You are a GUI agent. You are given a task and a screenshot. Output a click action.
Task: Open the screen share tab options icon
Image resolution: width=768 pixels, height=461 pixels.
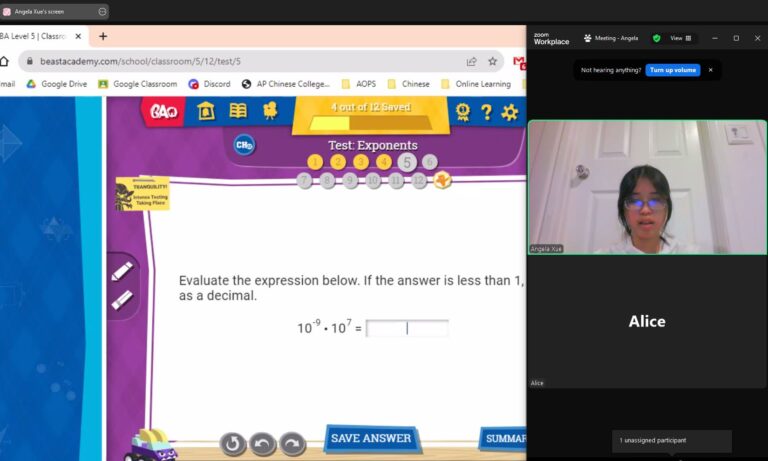(x=102, y=11)
